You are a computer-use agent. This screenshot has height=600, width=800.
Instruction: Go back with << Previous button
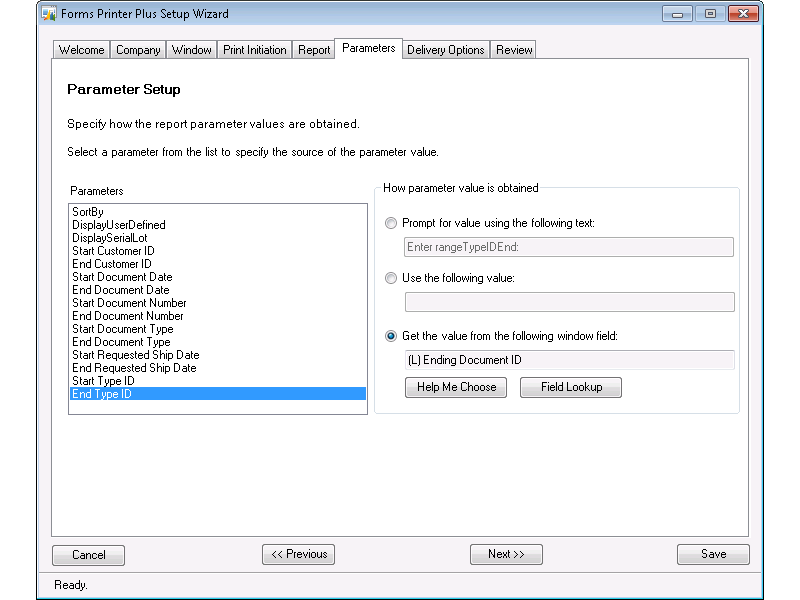298,554
